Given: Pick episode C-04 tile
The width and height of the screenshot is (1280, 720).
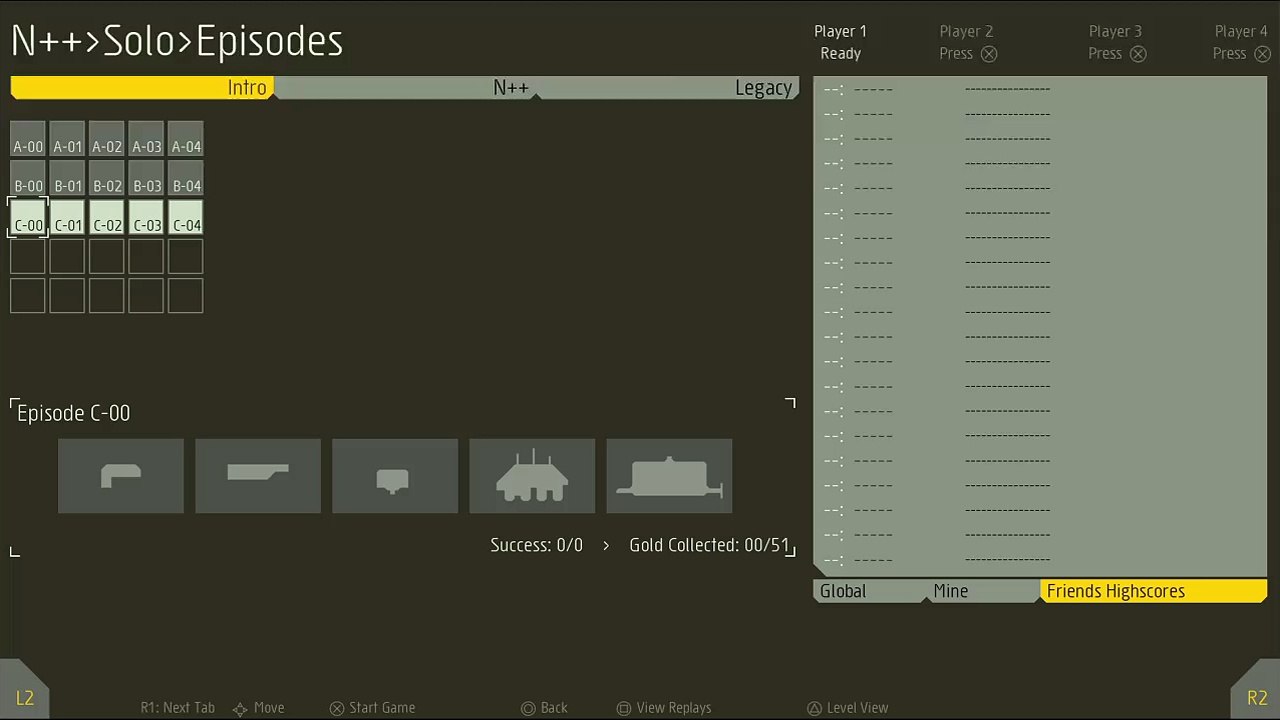Looking at the screenshot, I should pyautogui.click(x=186, y=217).
